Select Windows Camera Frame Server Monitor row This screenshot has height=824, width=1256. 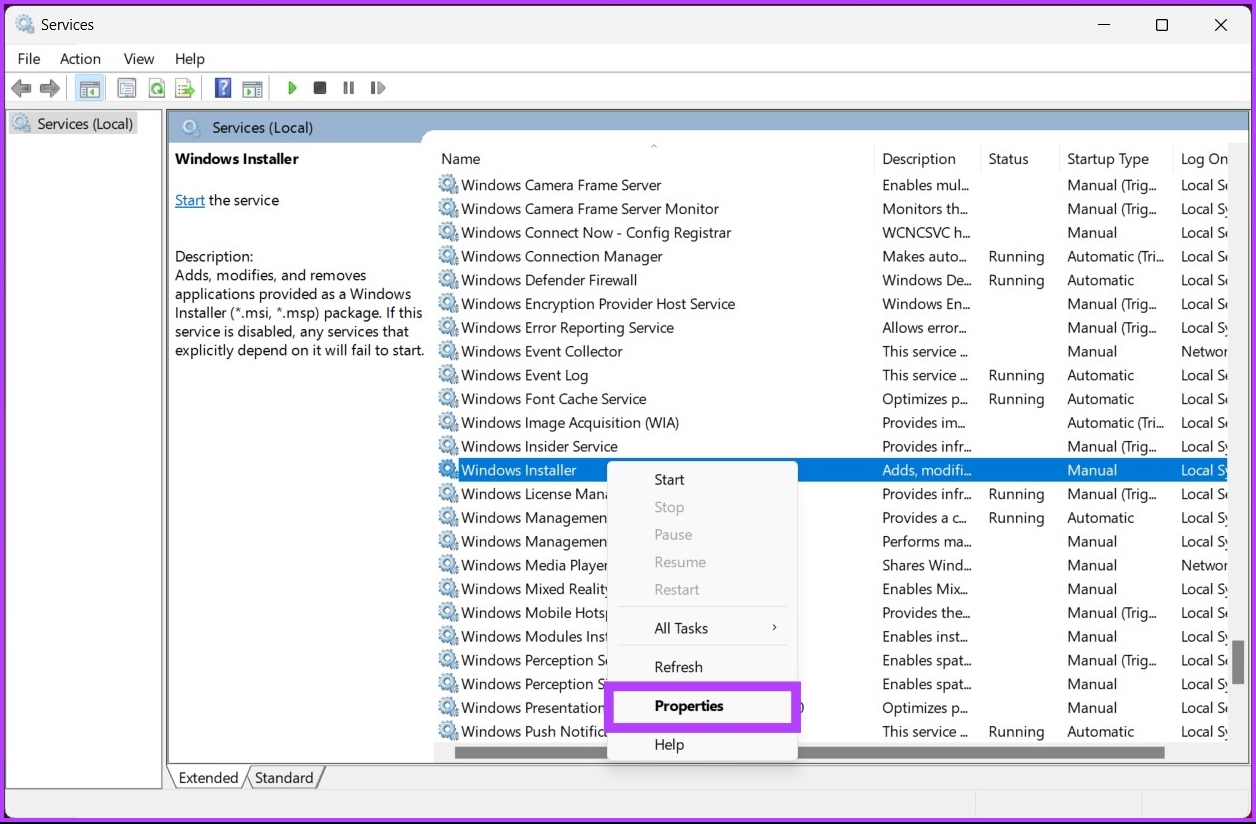833,209
